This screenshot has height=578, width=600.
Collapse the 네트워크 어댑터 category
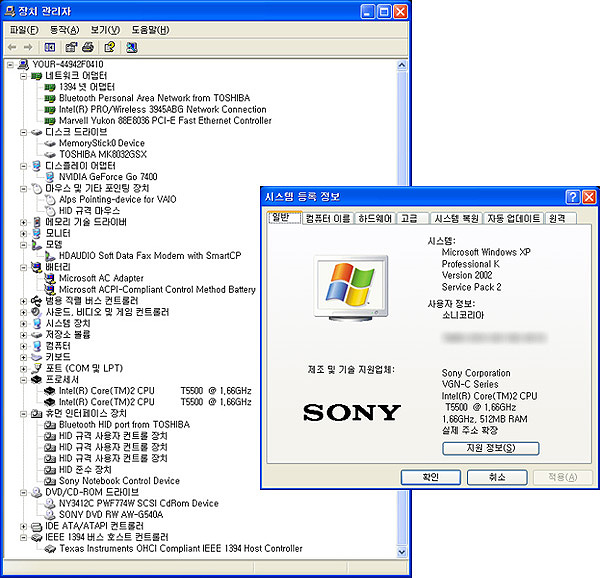coord(23,76)
